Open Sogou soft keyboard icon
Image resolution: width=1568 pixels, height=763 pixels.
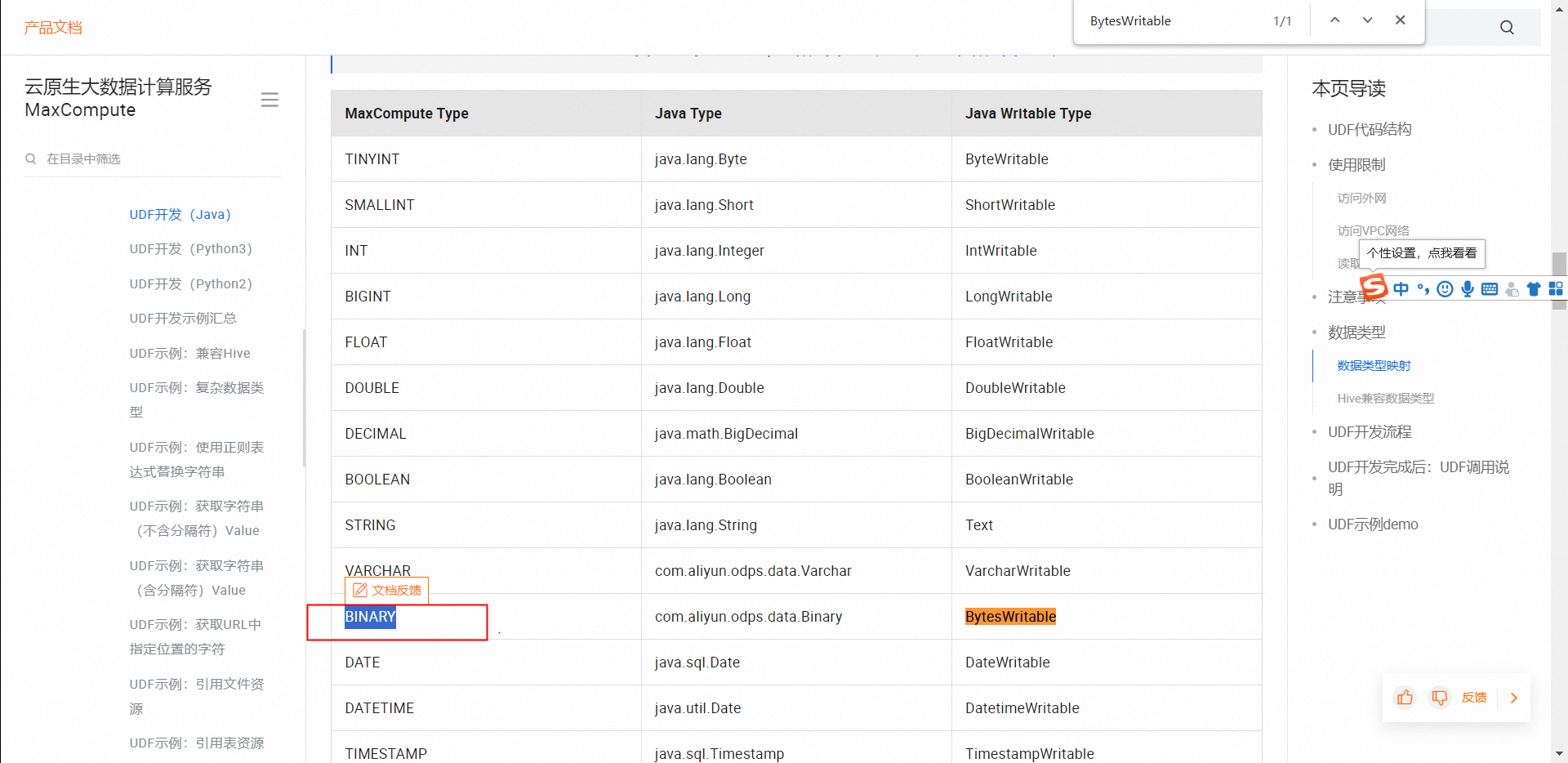tap(1490, 288)
